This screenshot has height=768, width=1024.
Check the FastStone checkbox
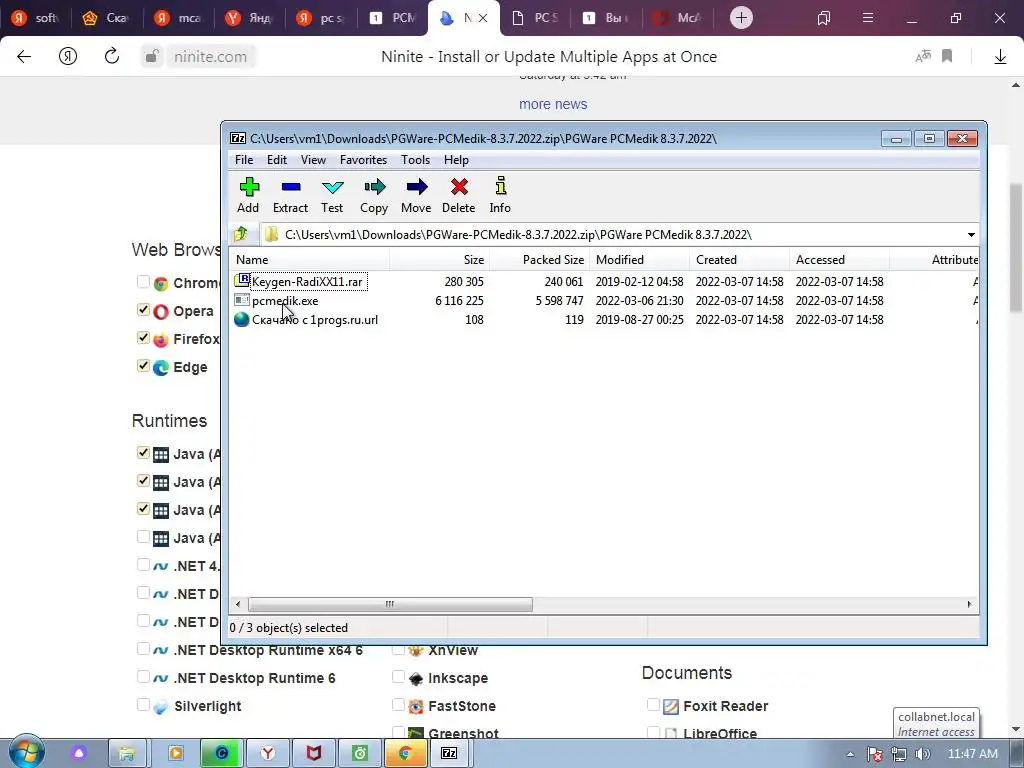click(398, 705)
